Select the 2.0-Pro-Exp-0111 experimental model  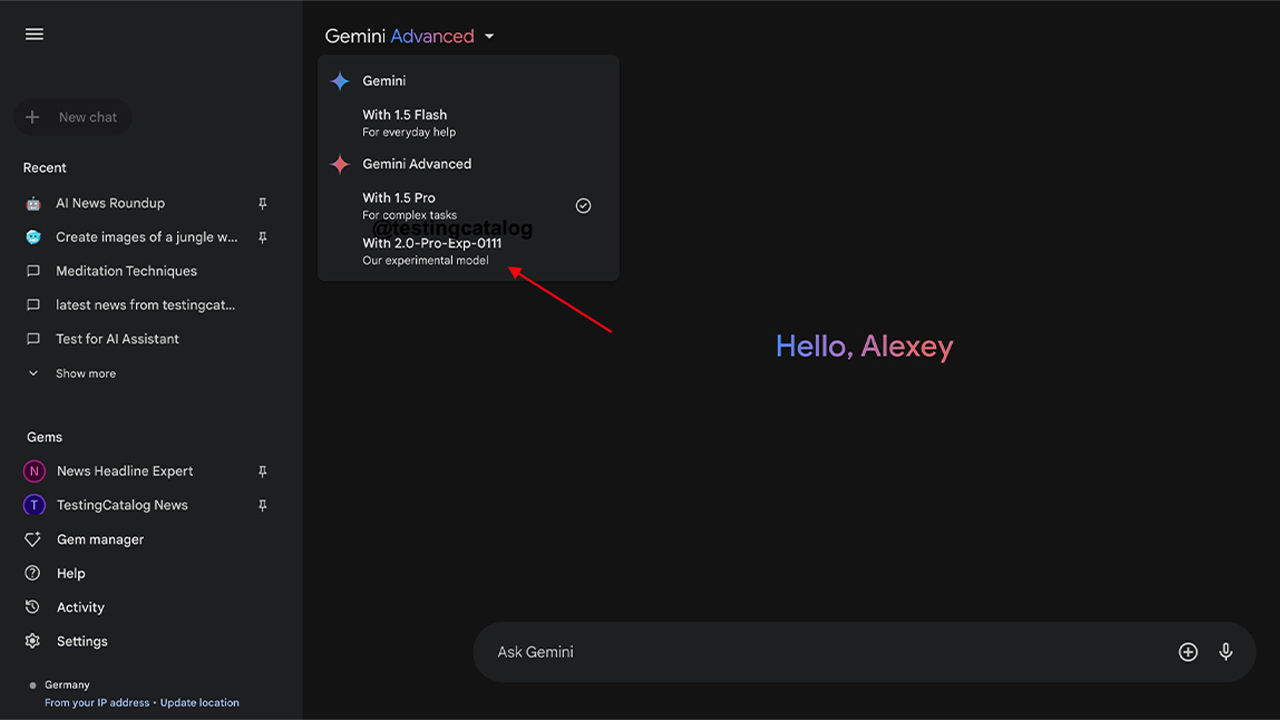[468, 251]
